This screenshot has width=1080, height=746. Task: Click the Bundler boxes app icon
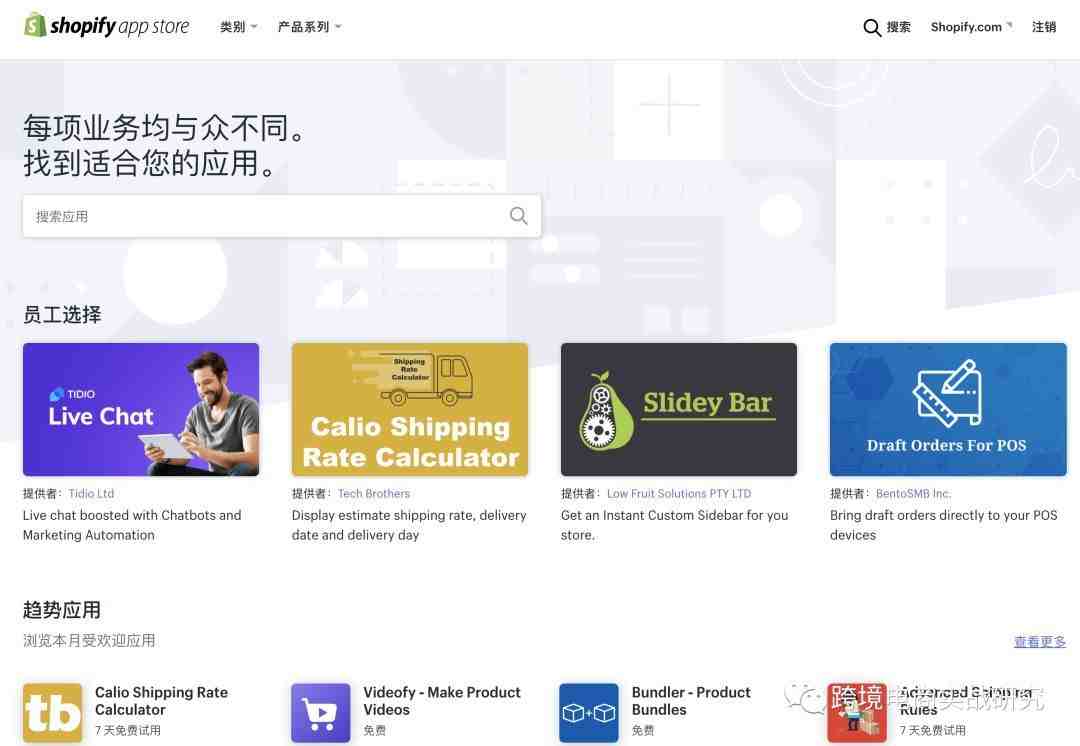(589, 713)
